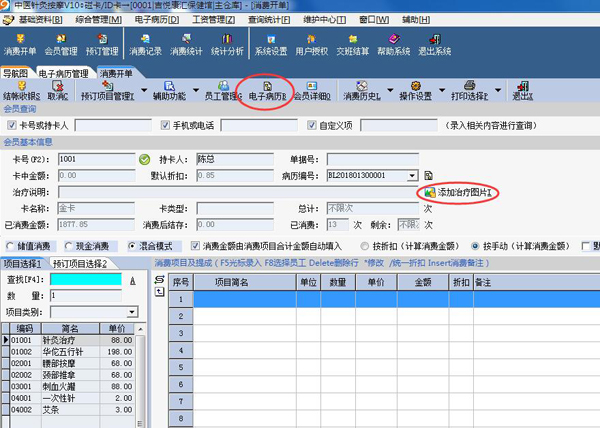The width and height of the screenshot is (600, 428).
Task: Click the 取消 button
Action: [59, 96]
